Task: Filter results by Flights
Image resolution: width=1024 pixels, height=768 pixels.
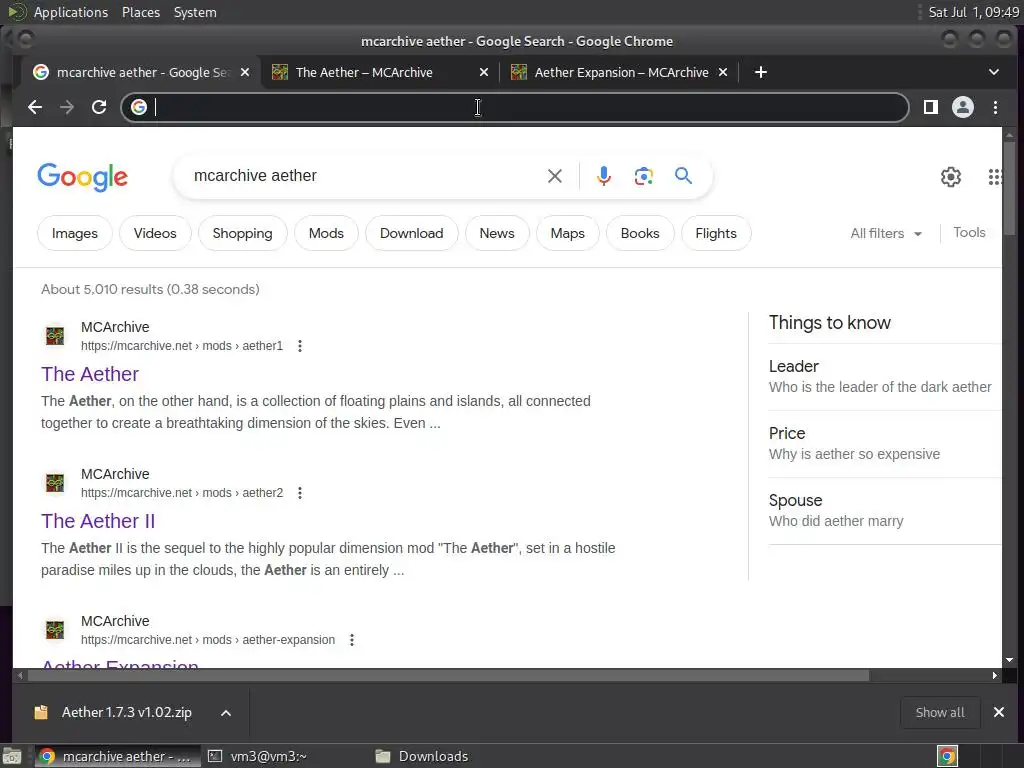Action: tap(716, 233)
